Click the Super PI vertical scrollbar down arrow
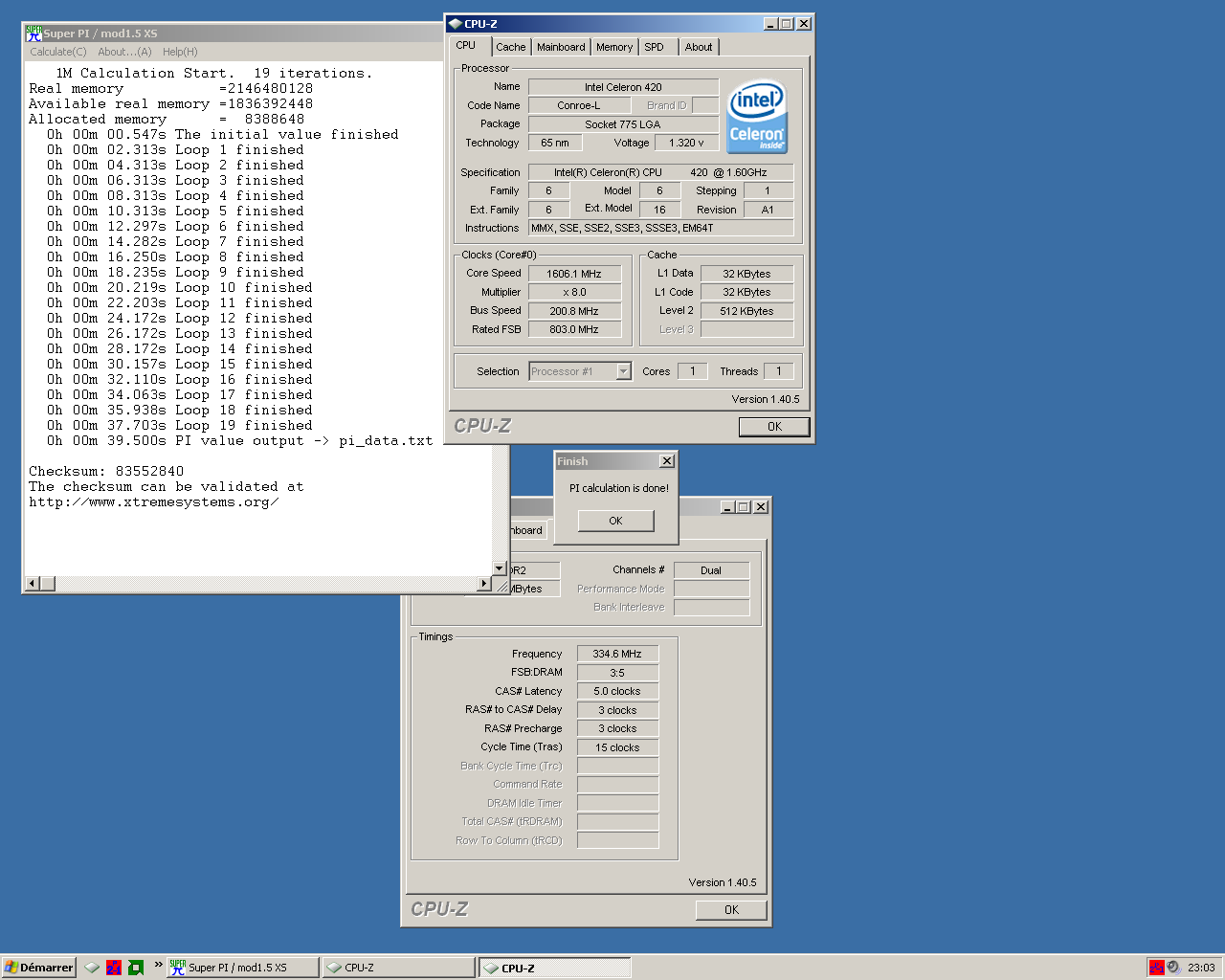 point(499,568)
